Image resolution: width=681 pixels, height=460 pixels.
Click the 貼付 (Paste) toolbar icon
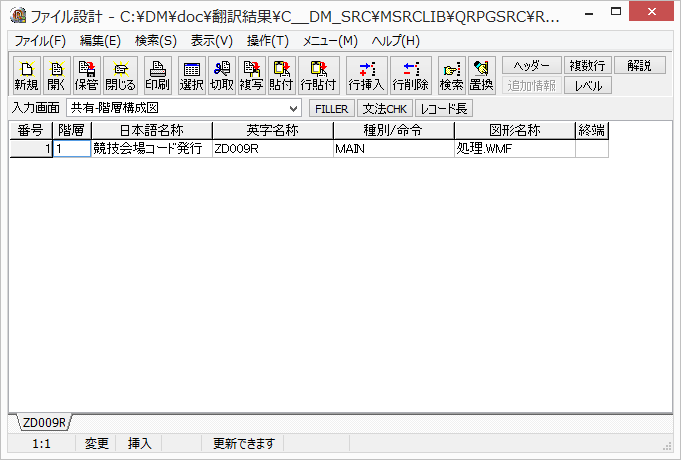click(281, 75)
